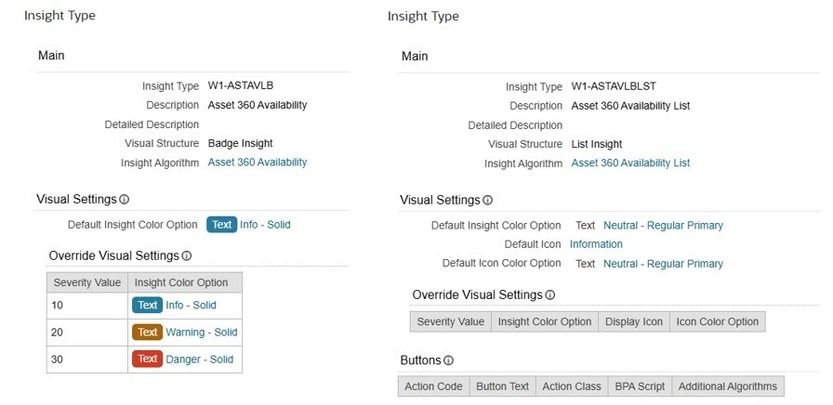Viewport: 833px width, 405px height.
Task: Open the Asset 360 Availability algorithm link
Action: 257,162
